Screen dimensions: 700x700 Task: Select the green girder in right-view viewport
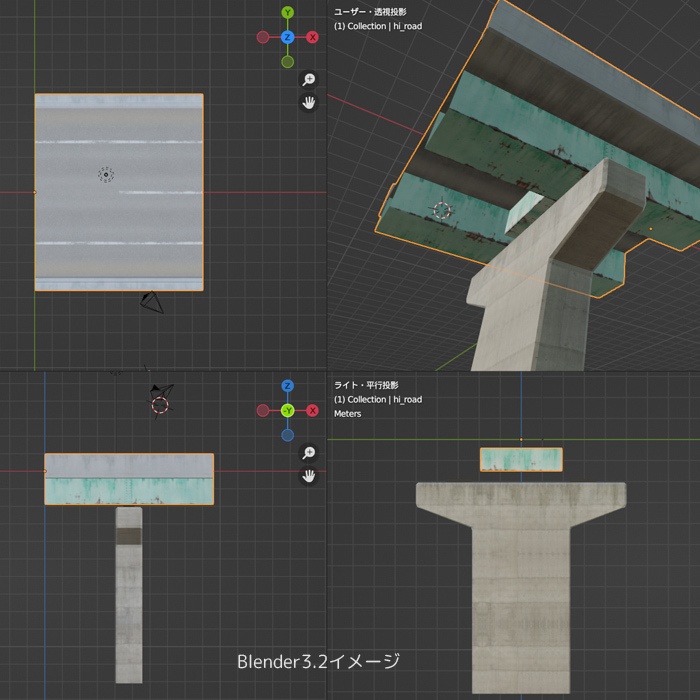521,459
